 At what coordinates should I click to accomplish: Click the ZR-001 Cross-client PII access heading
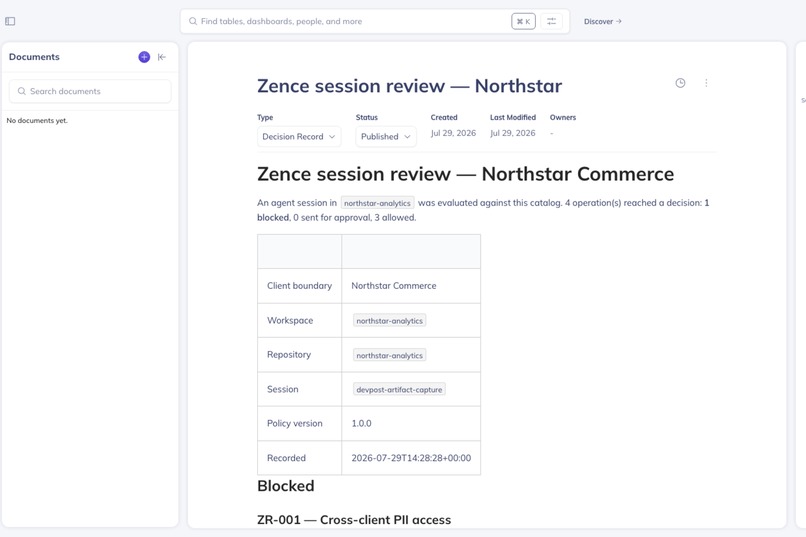point(354,520)
